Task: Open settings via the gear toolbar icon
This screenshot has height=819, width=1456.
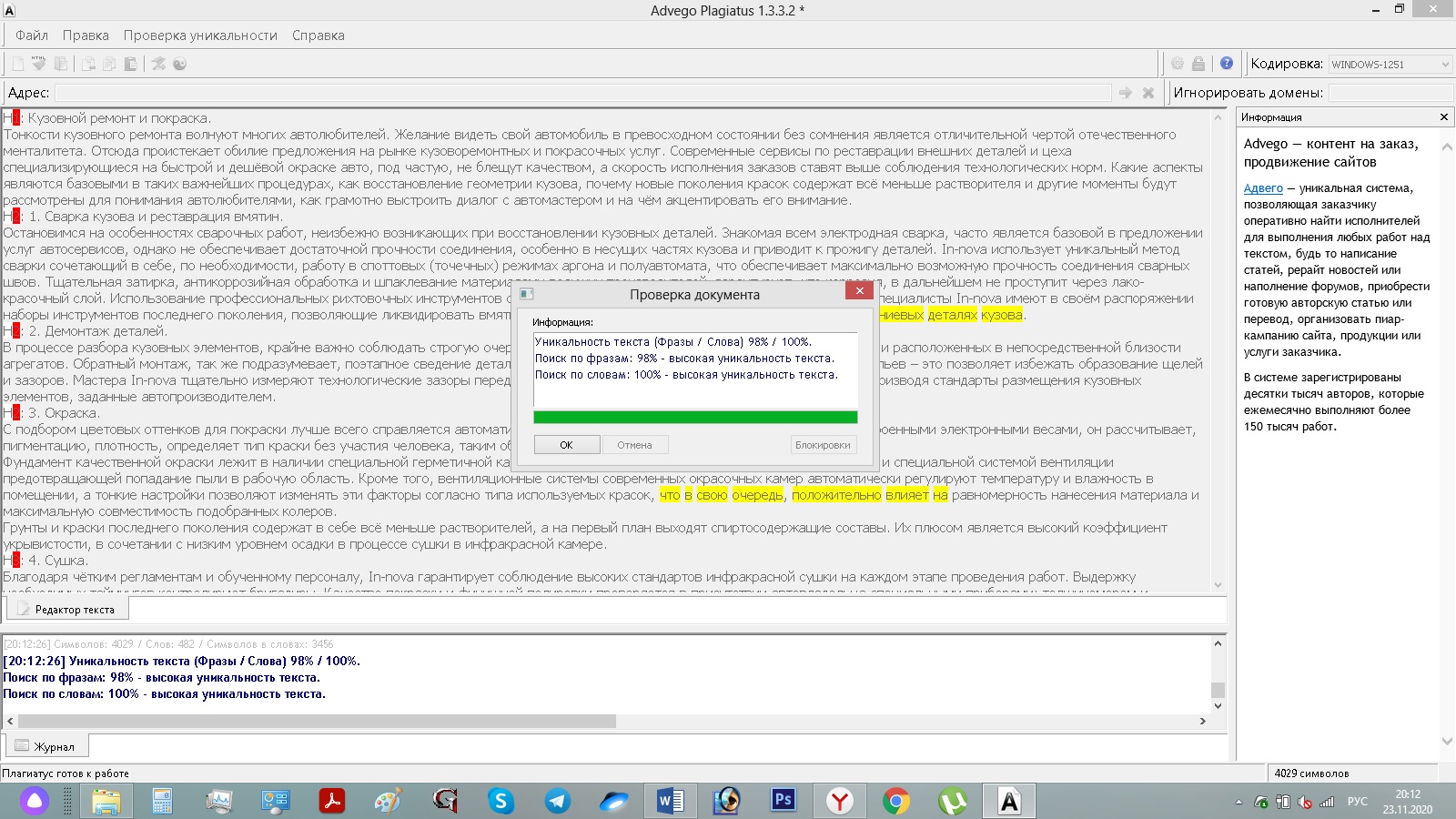Action: coord(1178,64)
